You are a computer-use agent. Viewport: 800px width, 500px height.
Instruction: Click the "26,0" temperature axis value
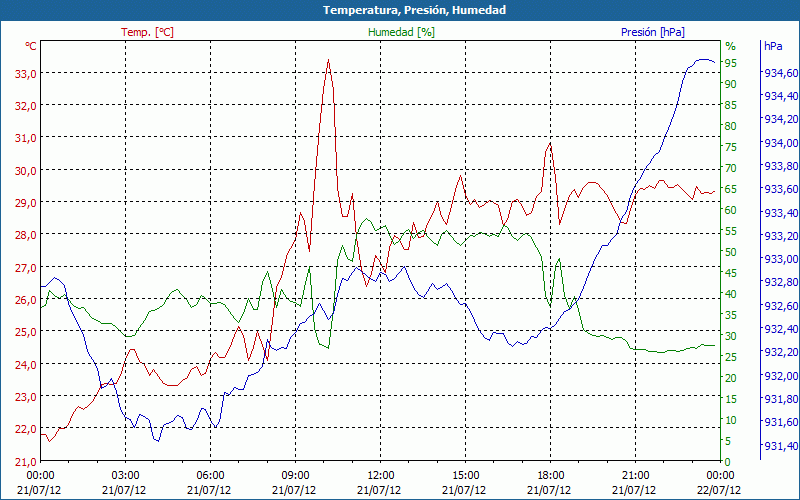(25, 300)
